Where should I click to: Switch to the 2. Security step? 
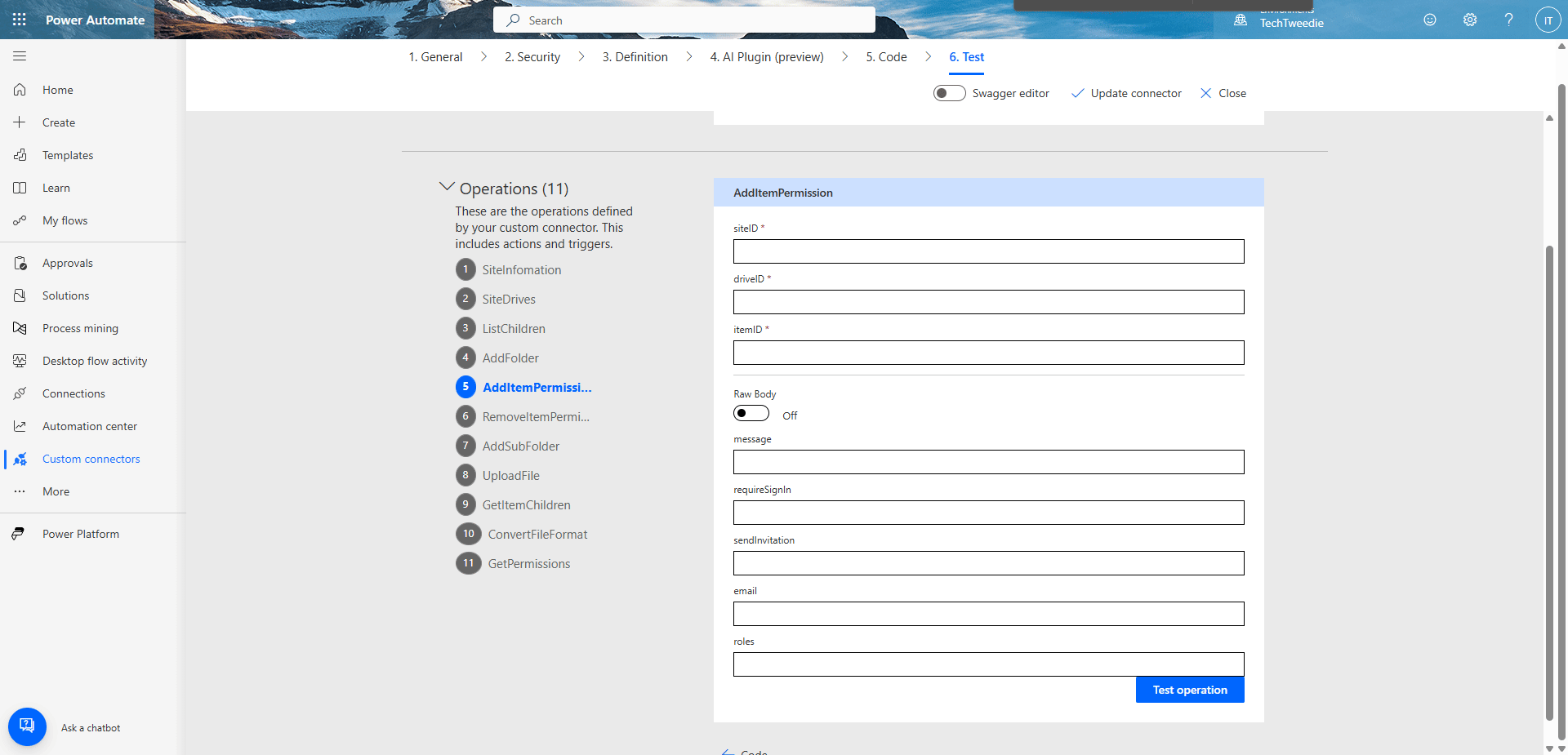[532, 56]
